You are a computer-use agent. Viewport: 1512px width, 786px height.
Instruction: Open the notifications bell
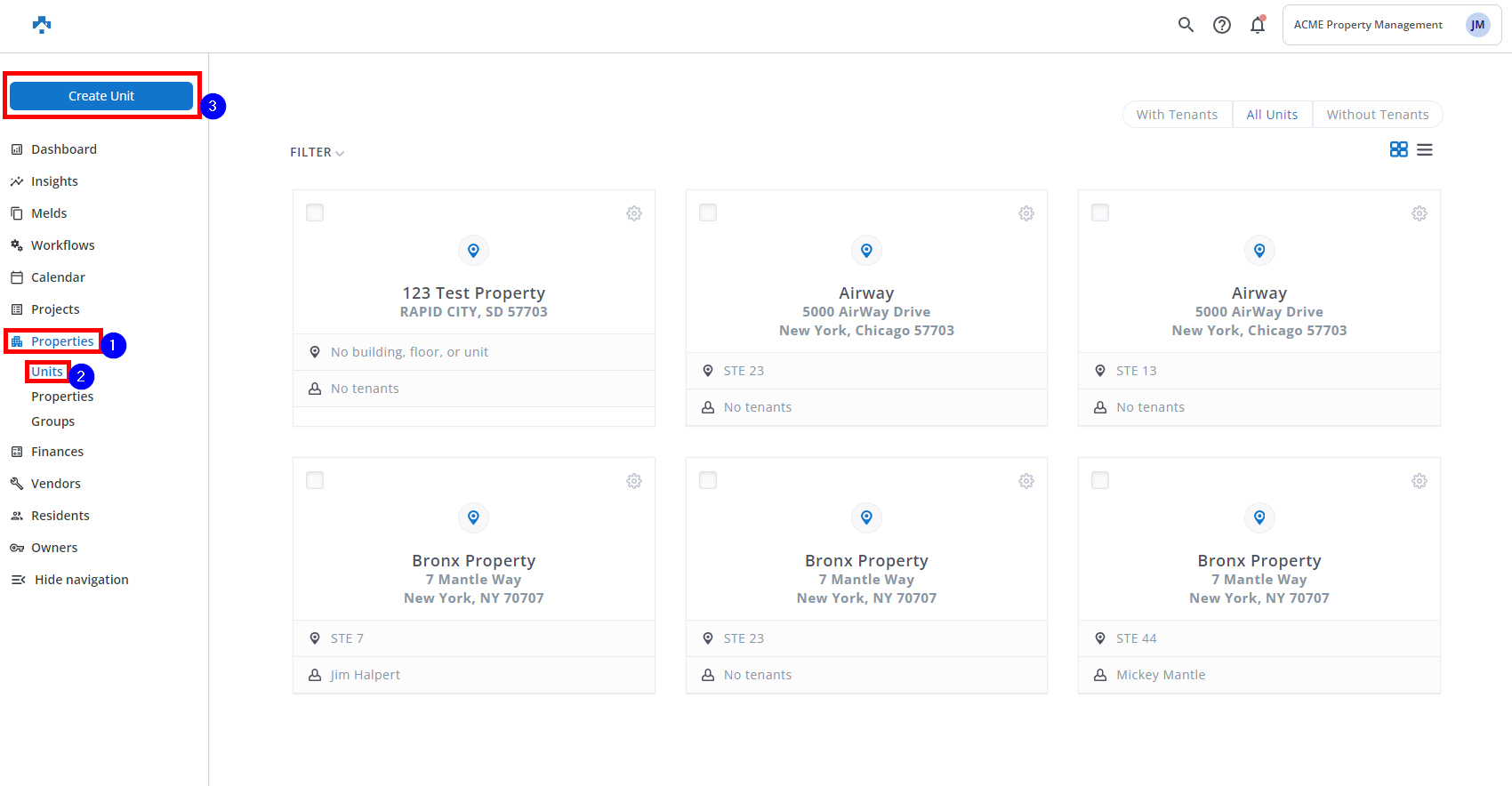click(1257, 25)
